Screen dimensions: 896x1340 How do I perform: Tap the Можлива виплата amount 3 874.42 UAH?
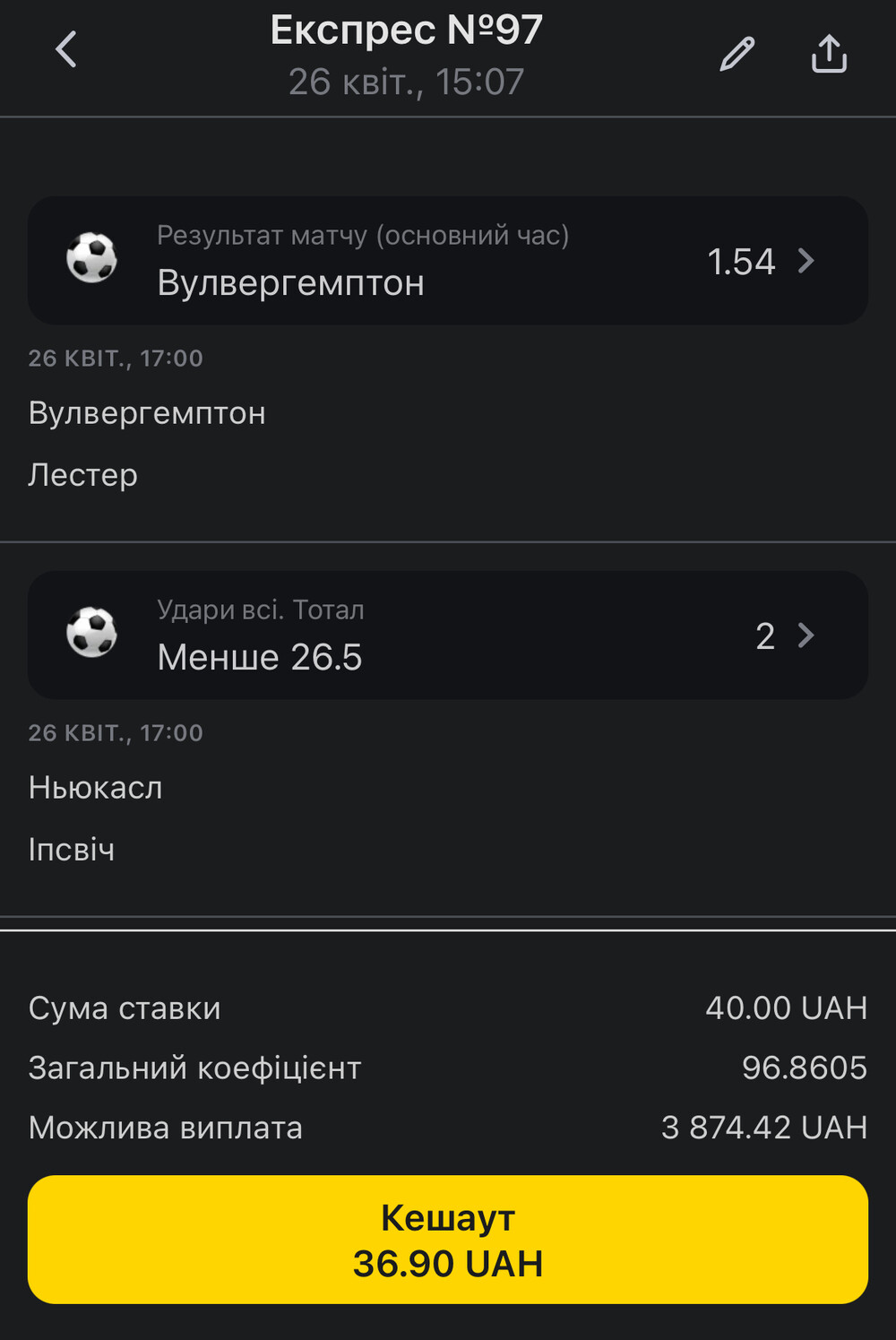pyautogui.click(x=764, y=1128)
